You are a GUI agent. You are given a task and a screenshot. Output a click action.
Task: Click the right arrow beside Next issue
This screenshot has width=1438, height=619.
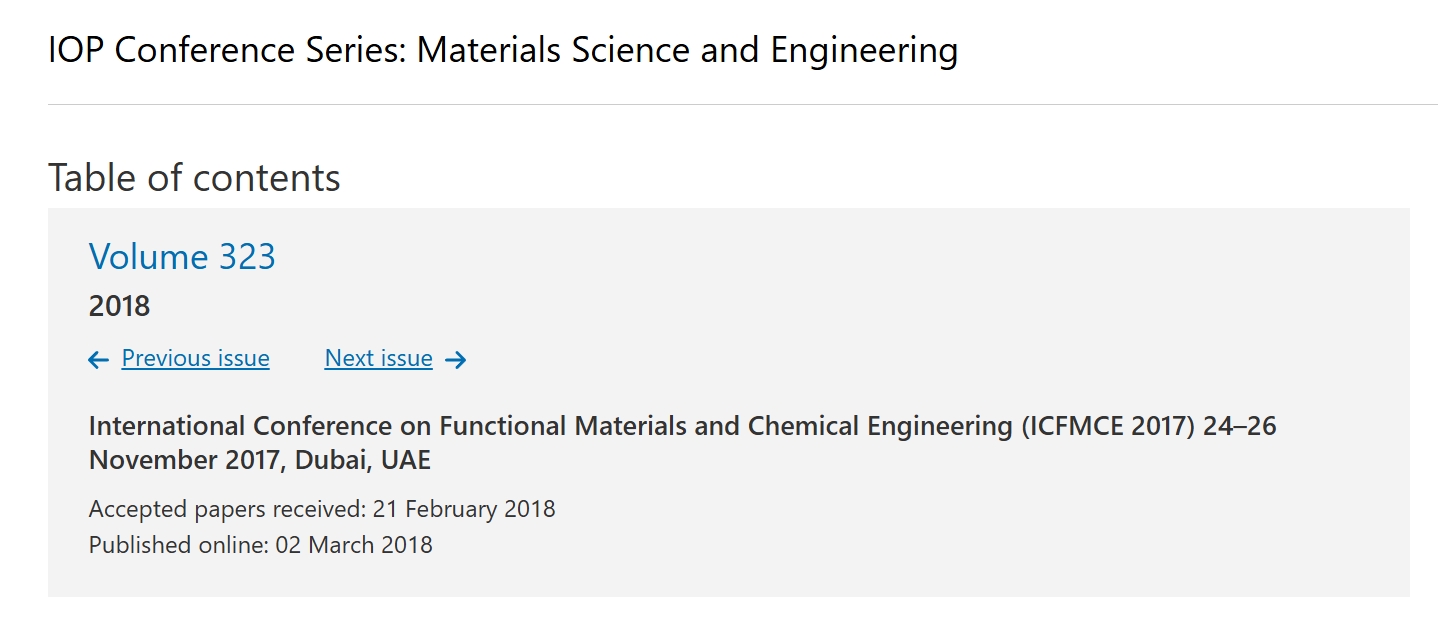click(456, 360)
